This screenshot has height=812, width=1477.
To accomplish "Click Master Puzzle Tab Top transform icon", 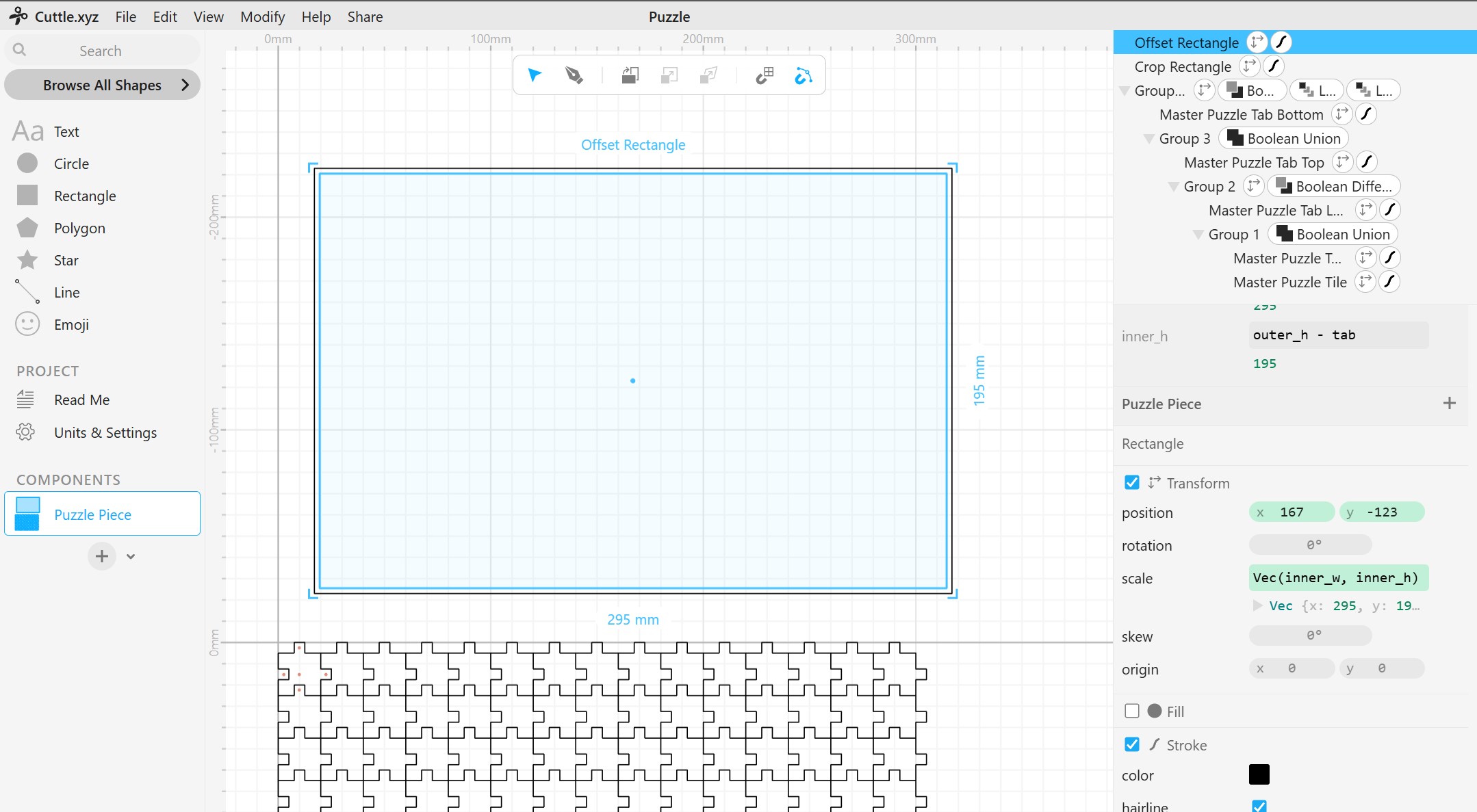I will pos(1342,162).
